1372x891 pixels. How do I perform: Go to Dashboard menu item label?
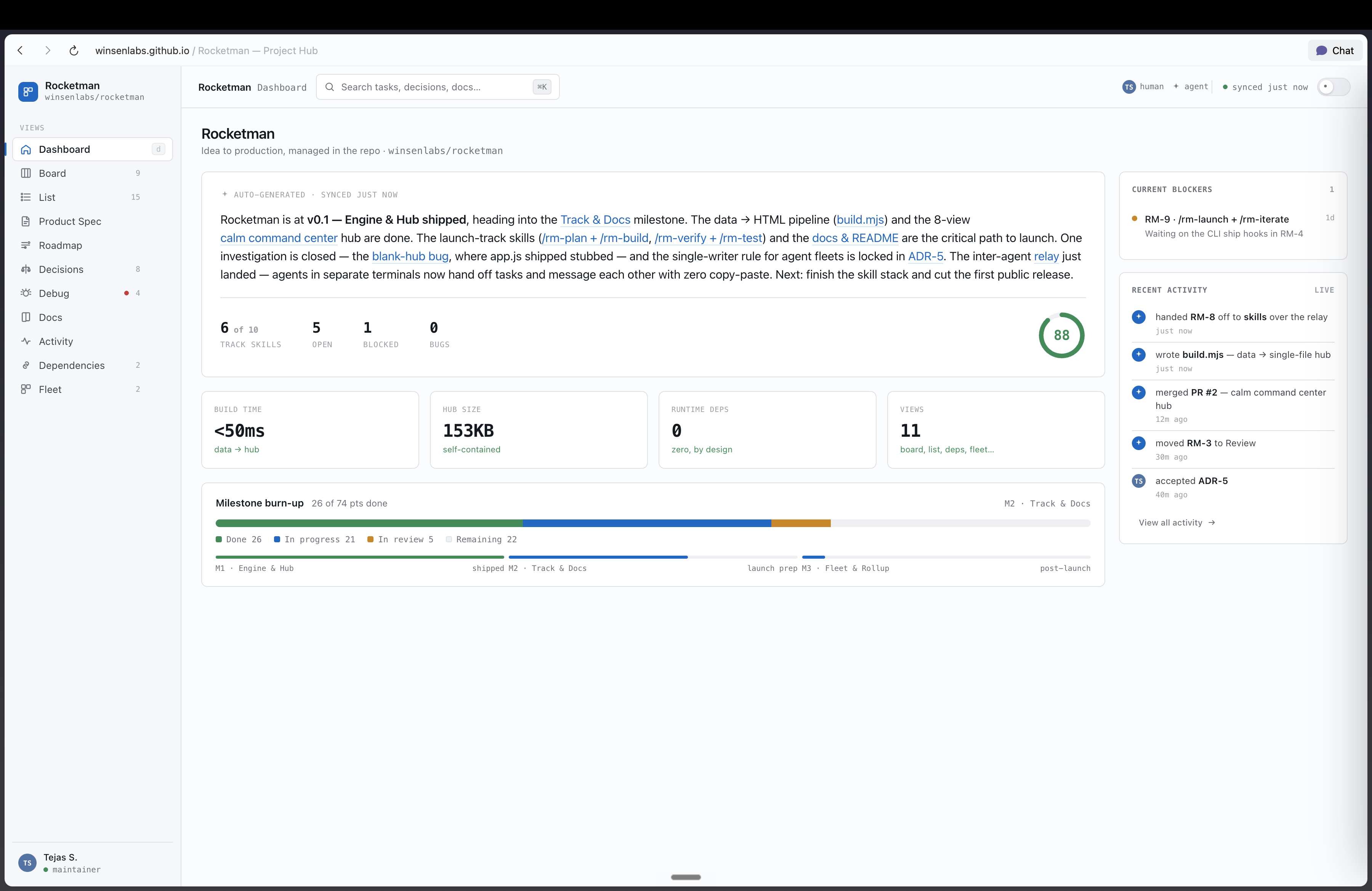[x=64, y=149]
